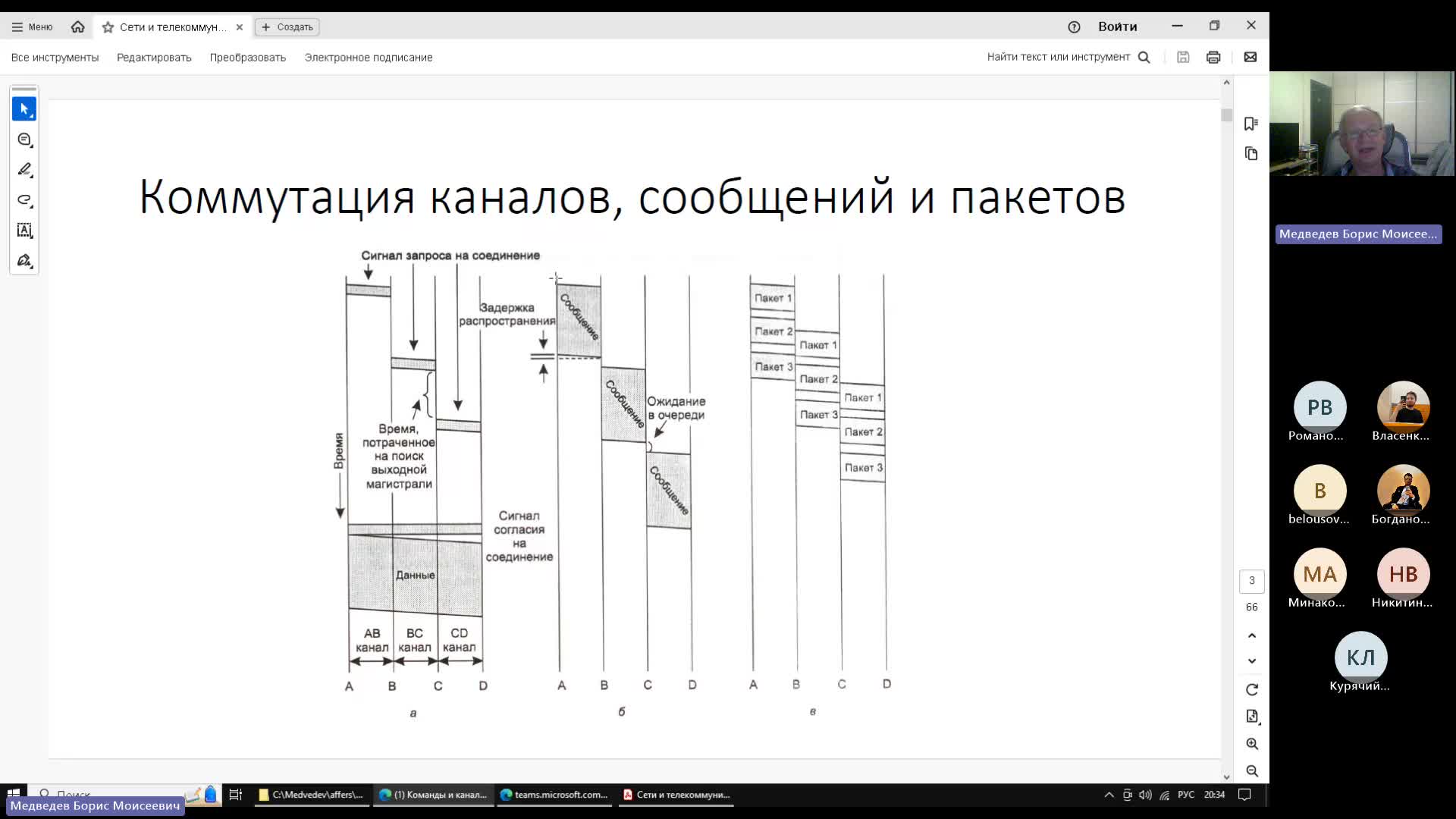Image resolution: width=1456 pixels, height=819 pixels.
Task: Click the Создать new tab button
Action: click(x=287, y=27)
